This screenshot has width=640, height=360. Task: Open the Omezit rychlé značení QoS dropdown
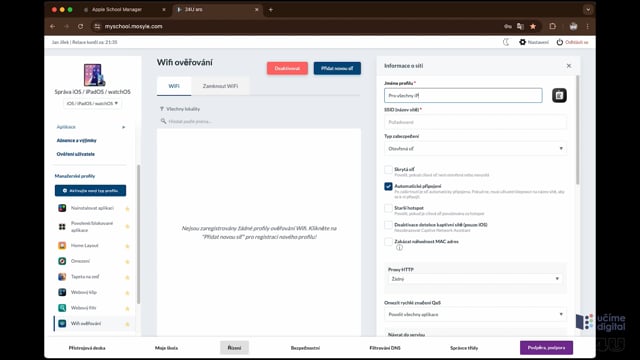(475, 314)
